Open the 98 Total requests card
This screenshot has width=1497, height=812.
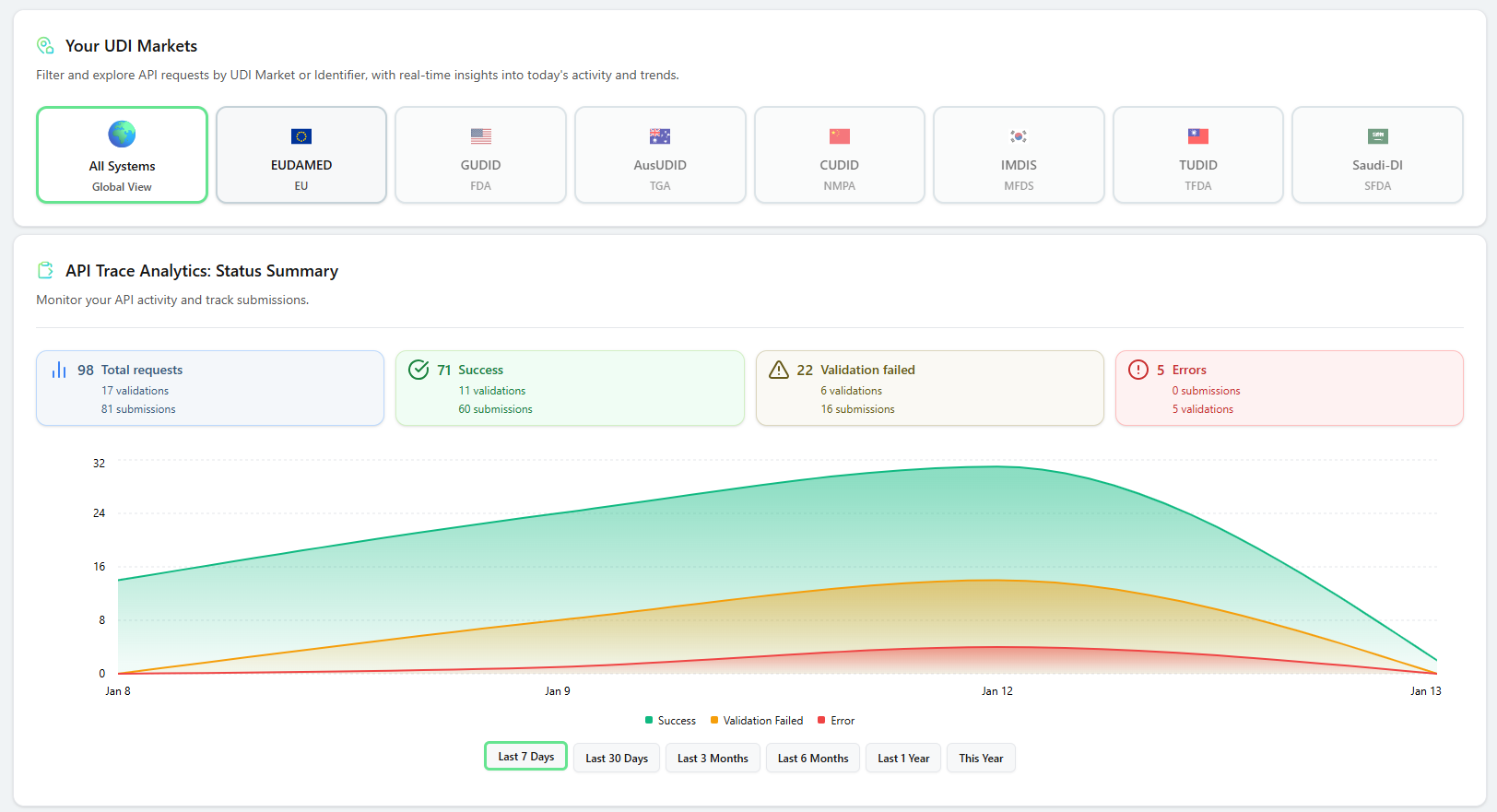pos(210,388)
